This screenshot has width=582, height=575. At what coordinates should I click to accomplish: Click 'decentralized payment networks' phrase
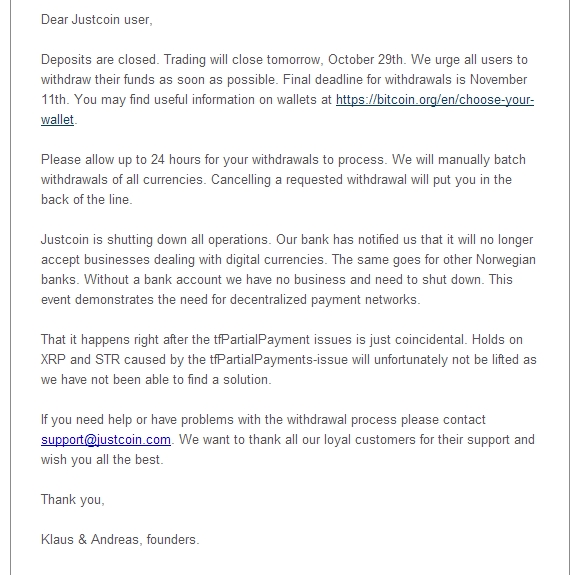click(325, 300)
